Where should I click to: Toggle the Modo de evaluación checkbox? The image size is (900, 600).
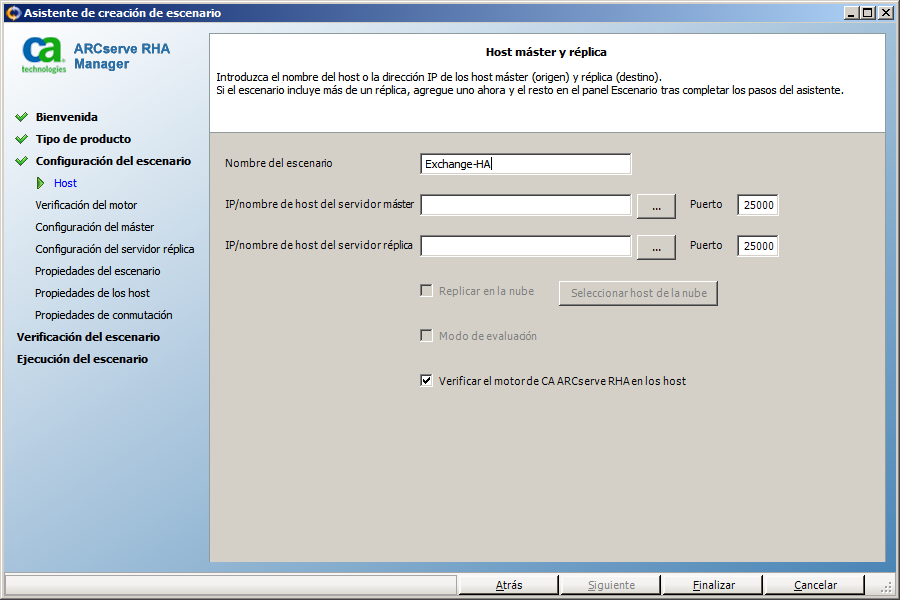[426, 335]
